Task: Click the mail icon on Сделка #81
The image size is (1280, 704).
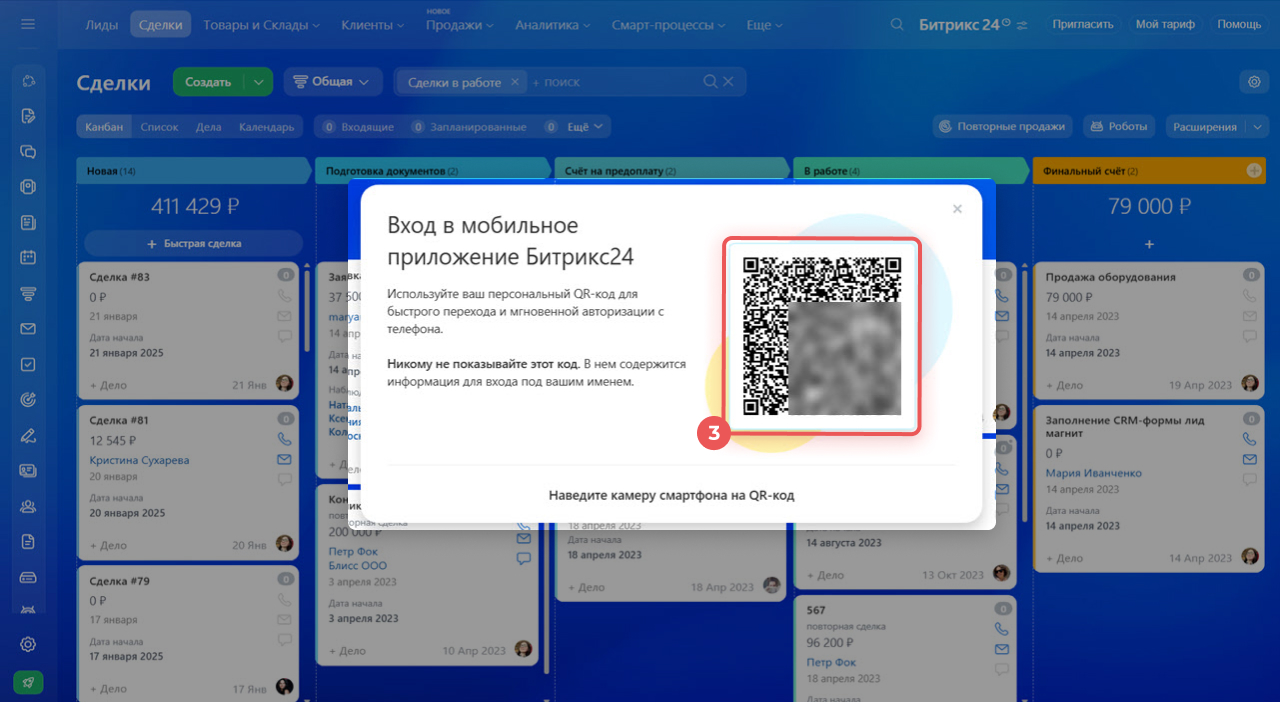Action: pyautogui.click(x=284, y=459)
